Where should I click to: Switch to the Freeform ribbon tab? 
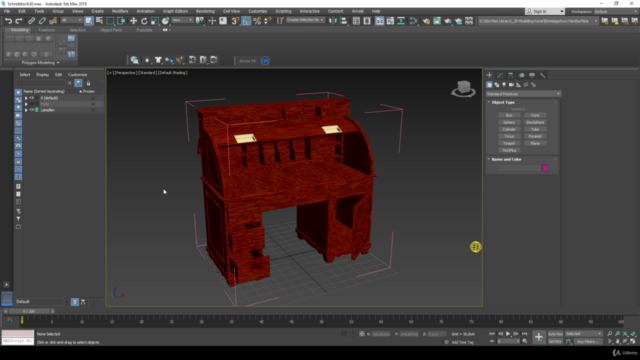point(47,30)
